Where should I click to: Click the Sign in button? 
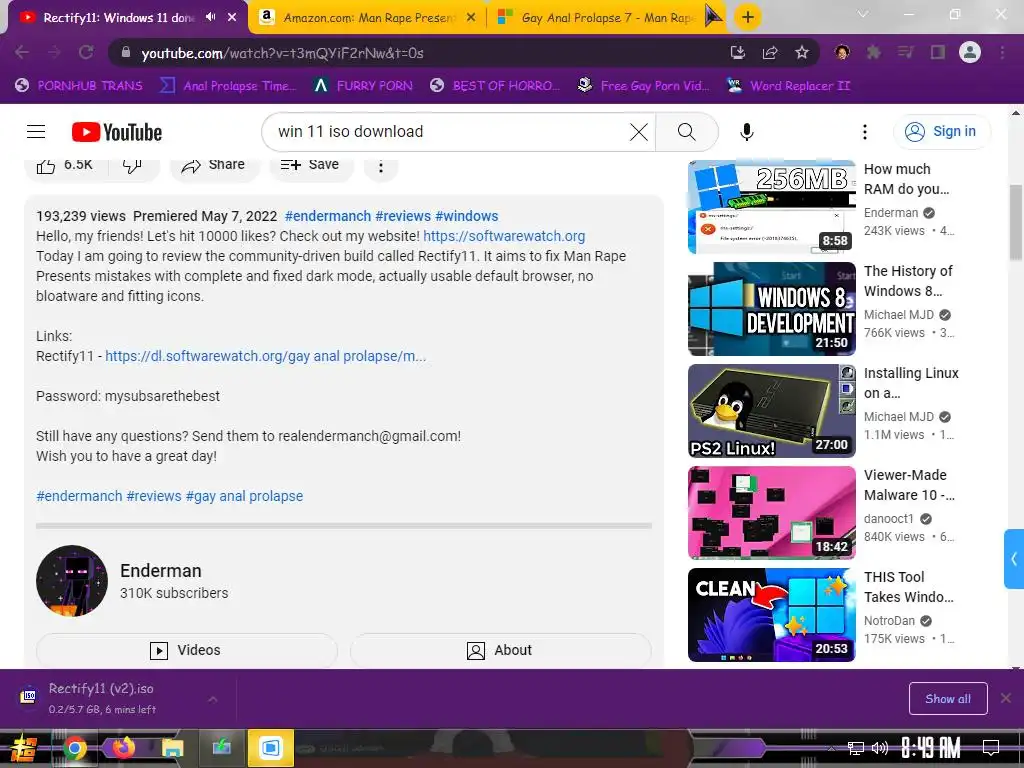tap(942, 132)
